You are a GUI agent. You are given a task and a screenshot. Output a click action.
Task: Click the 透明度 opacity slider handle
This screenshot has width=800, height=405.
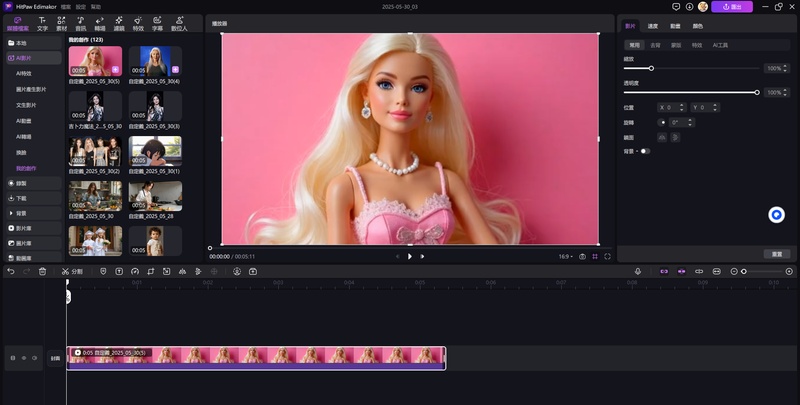coord(757,92)
